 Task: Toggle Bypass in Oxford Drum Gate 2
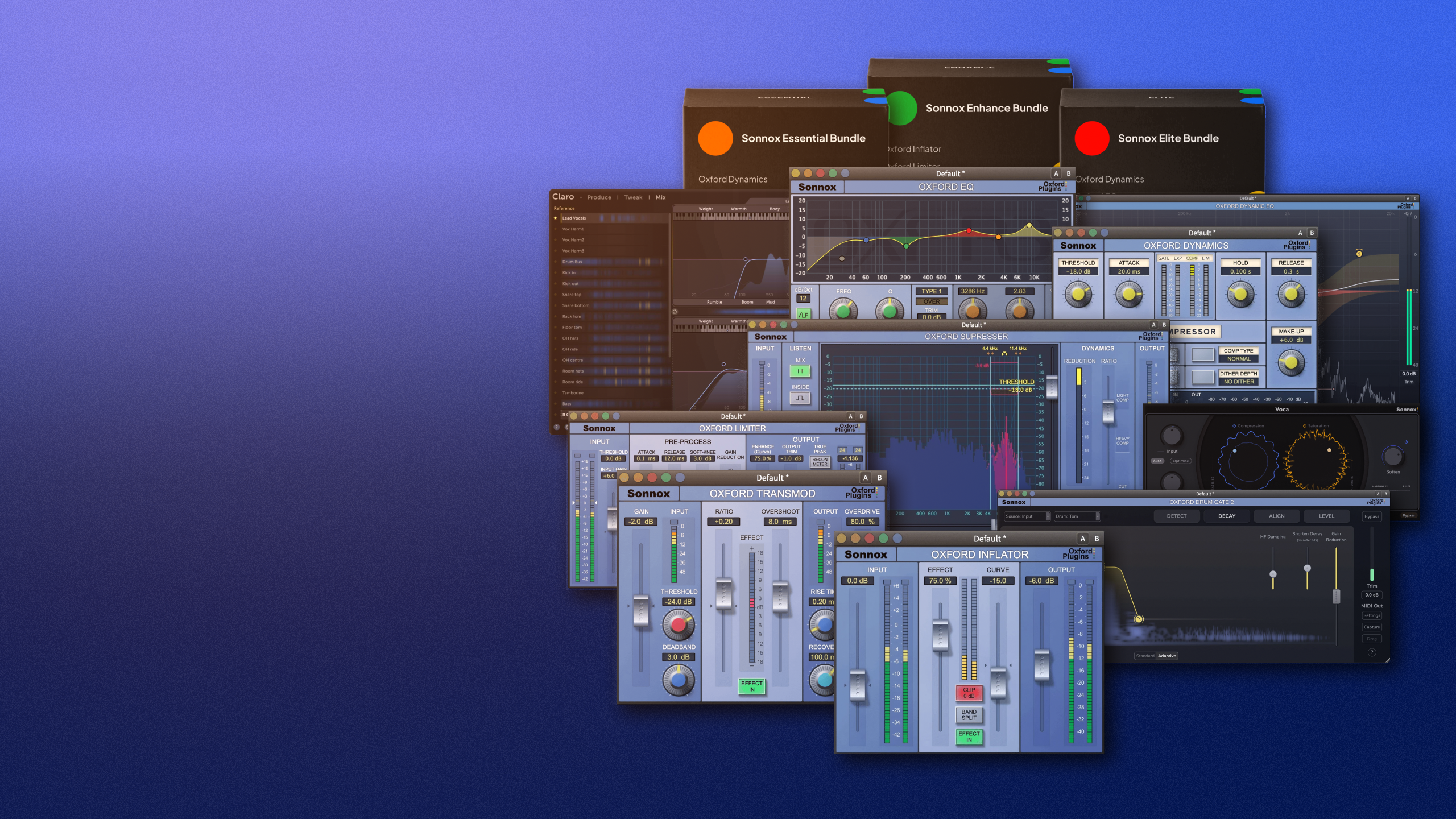[x=1372, y=516]
